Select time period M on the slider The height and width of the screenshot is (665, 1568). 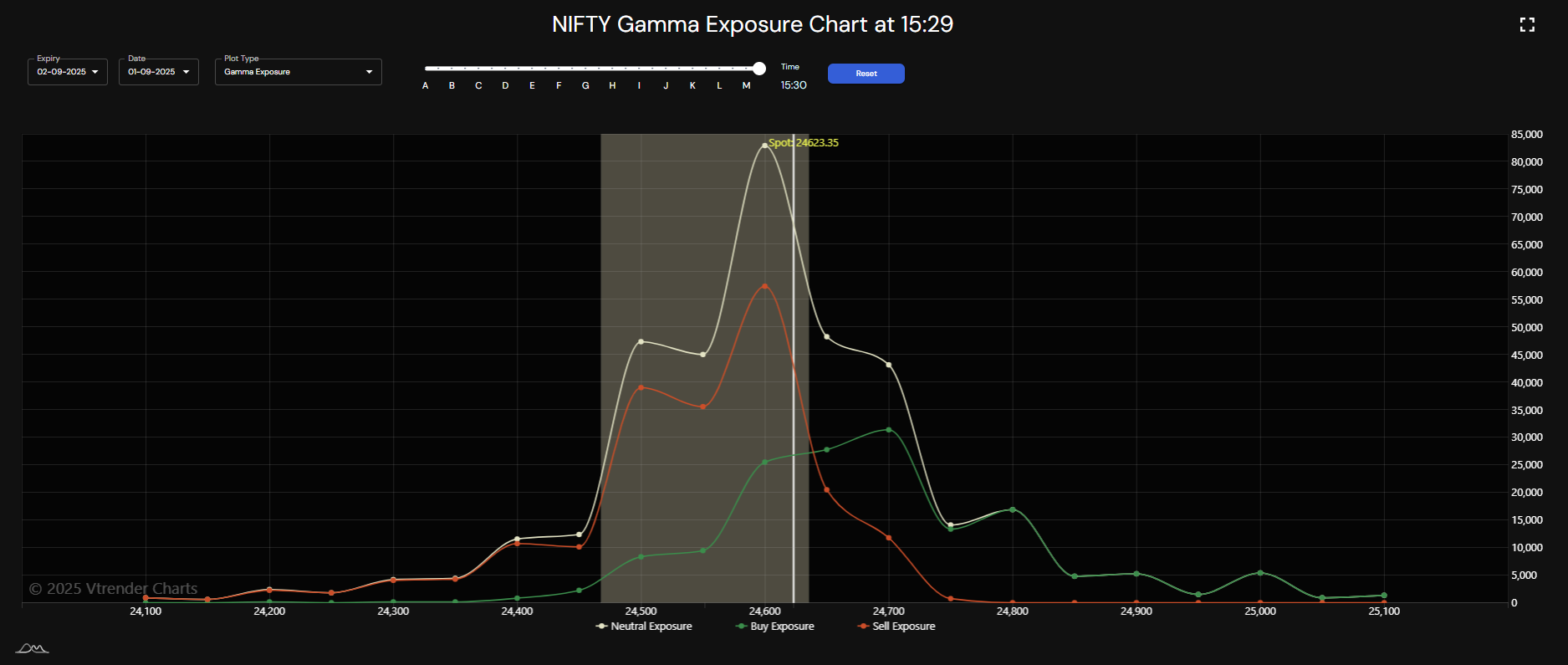[746, 85]
